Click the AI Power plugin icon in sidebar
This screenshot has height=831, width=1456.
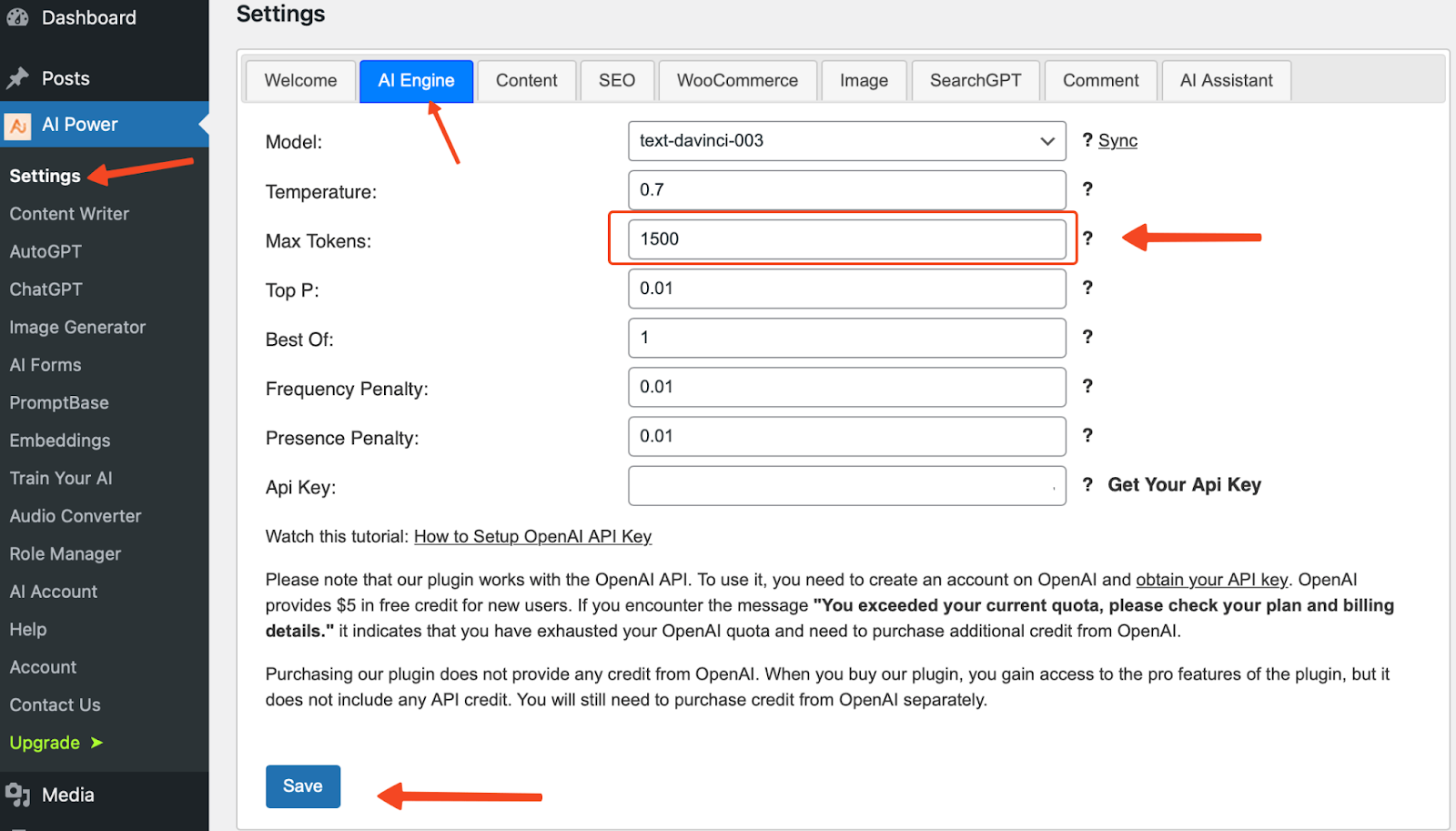pyautogui.click(x=18, y=125)
